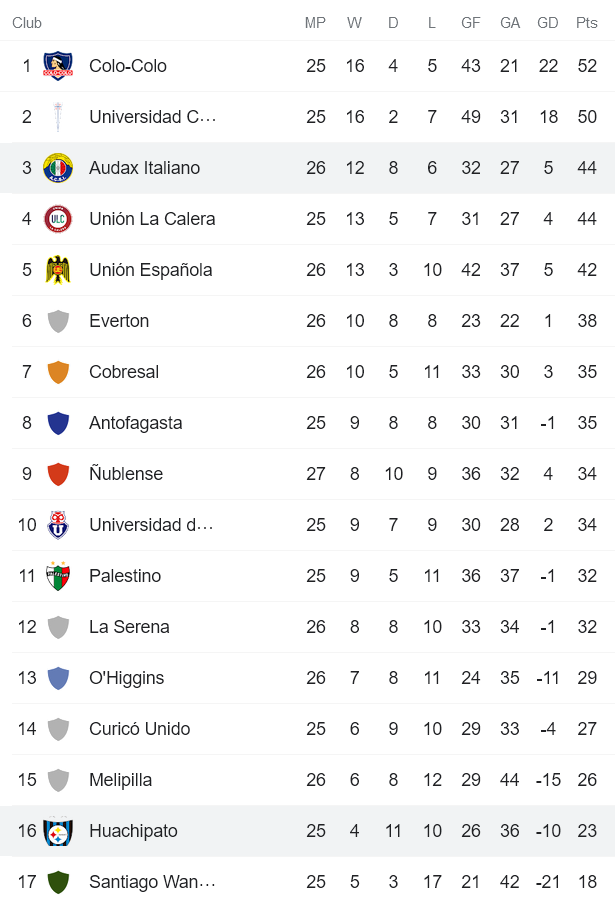Select the Palestino club badge
This screenshot has height=918, width=615.
coord(56,575)
